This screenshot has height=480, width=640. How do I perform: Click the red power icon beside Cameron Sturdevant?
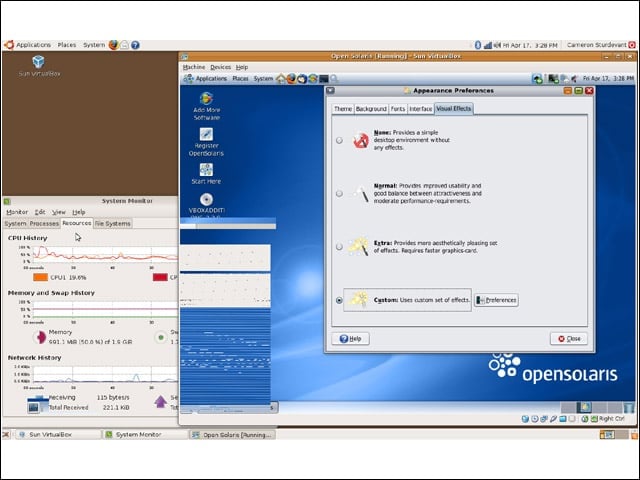(x=632, y=45)
